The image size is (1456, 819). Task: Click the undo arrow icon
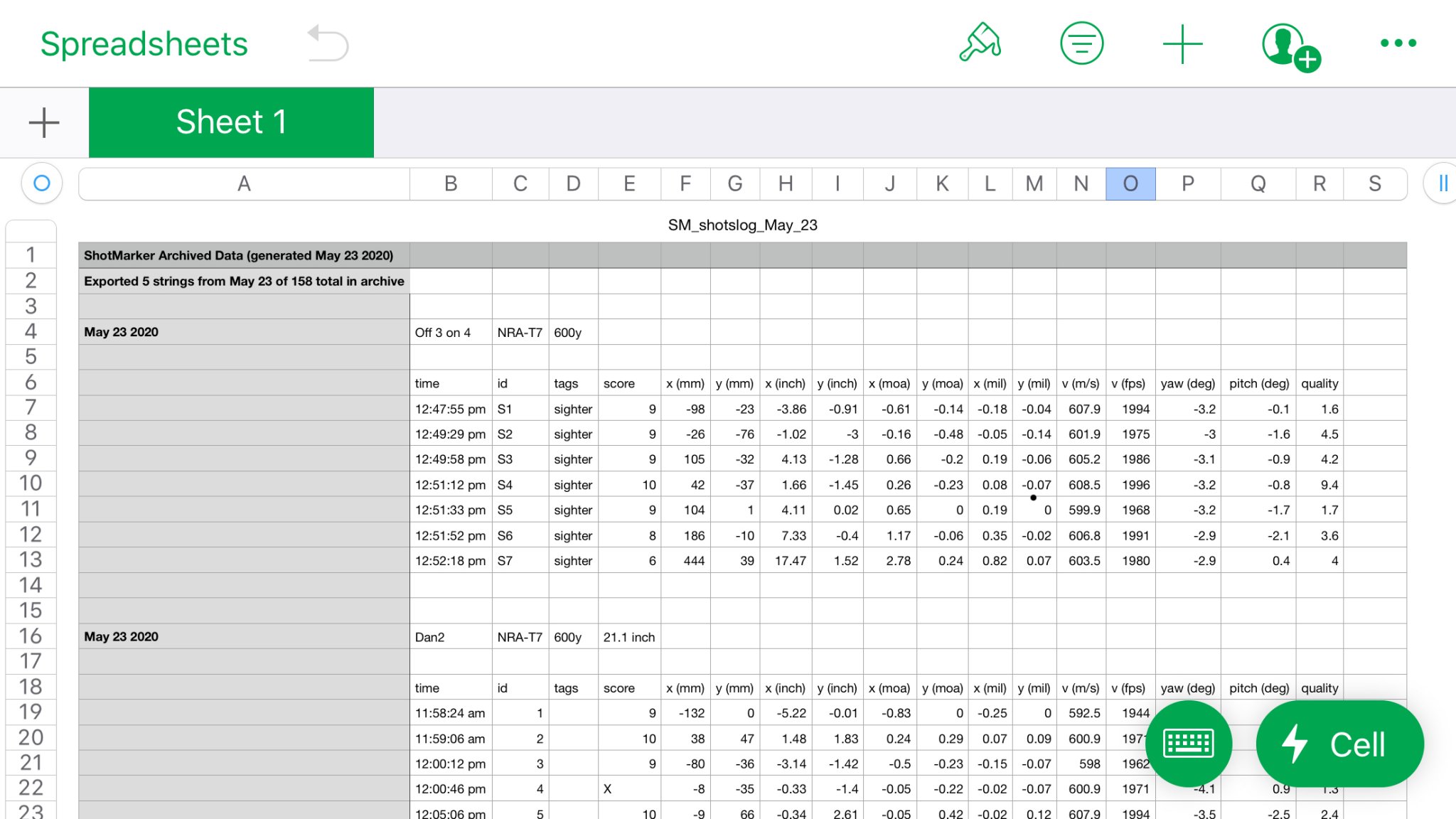point(328,43)
